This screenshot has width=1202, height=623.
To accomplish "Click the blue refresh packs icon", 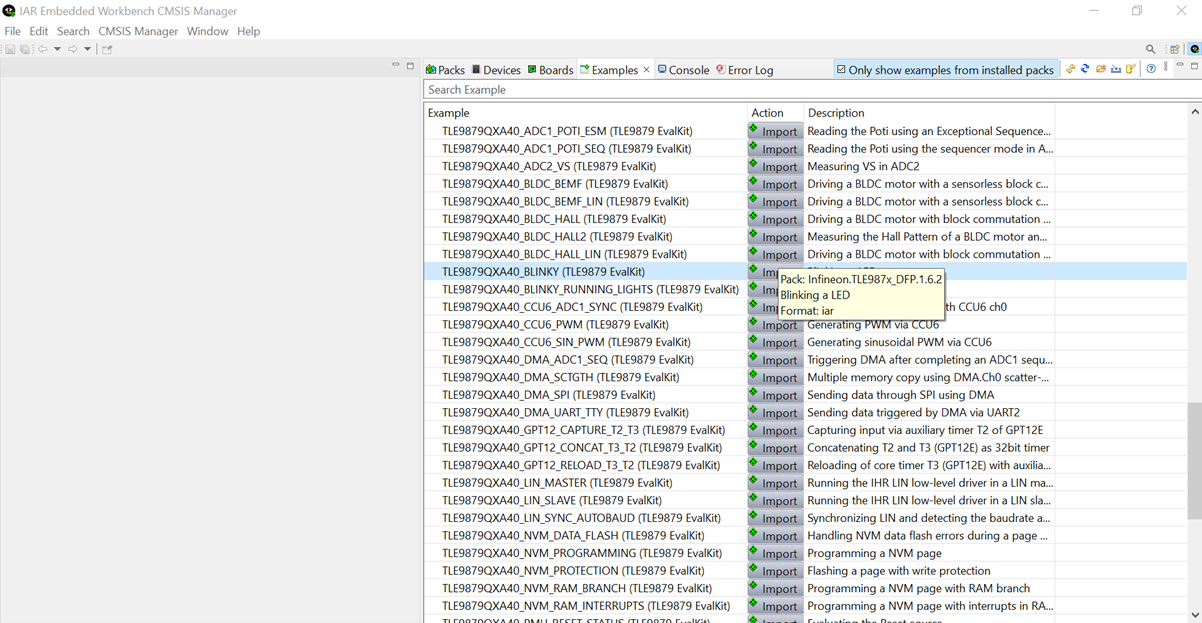I will [x=1085, y=69].
